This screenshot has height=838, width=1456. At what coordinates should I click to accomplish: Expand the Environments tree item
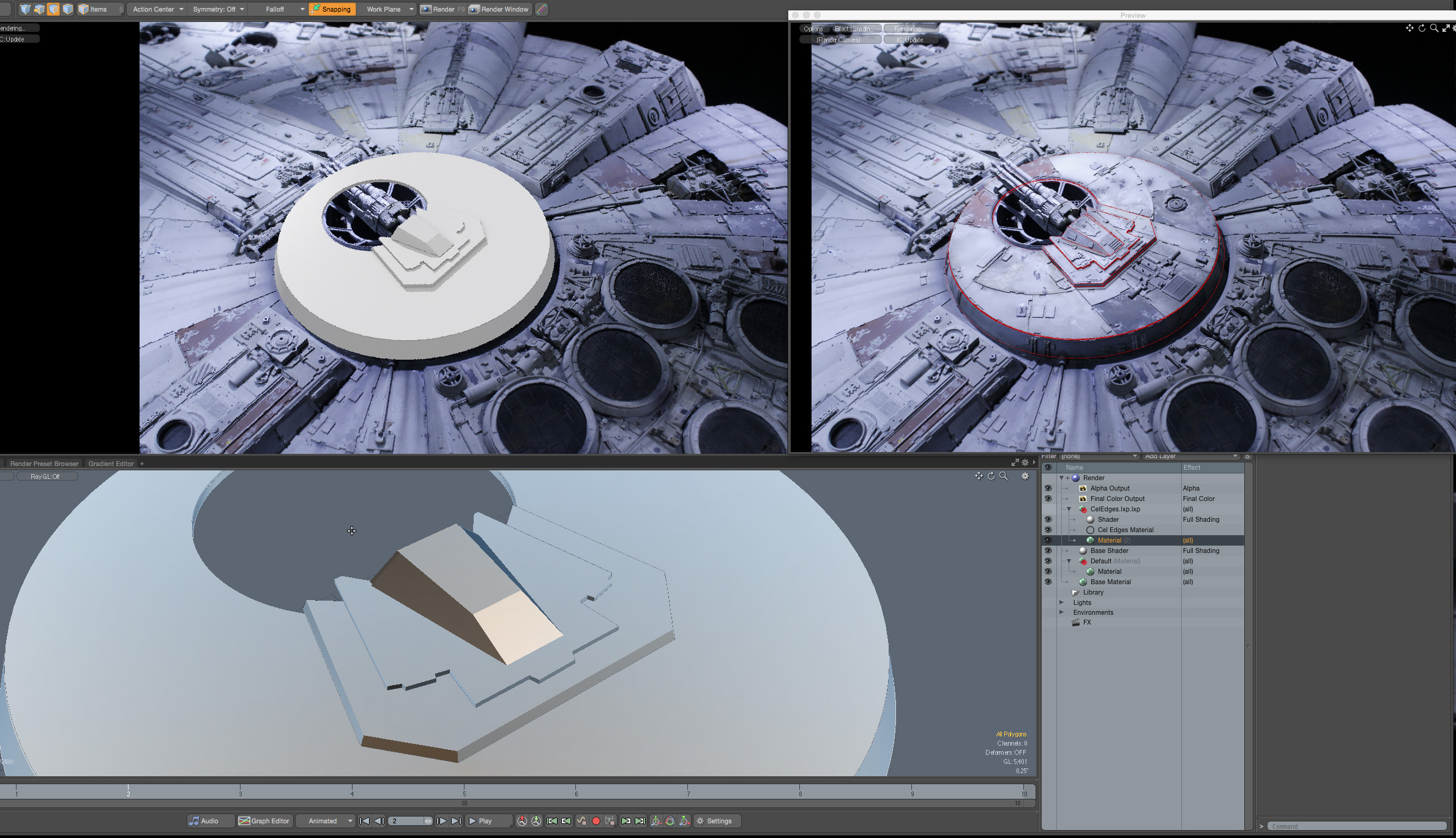1062,612
